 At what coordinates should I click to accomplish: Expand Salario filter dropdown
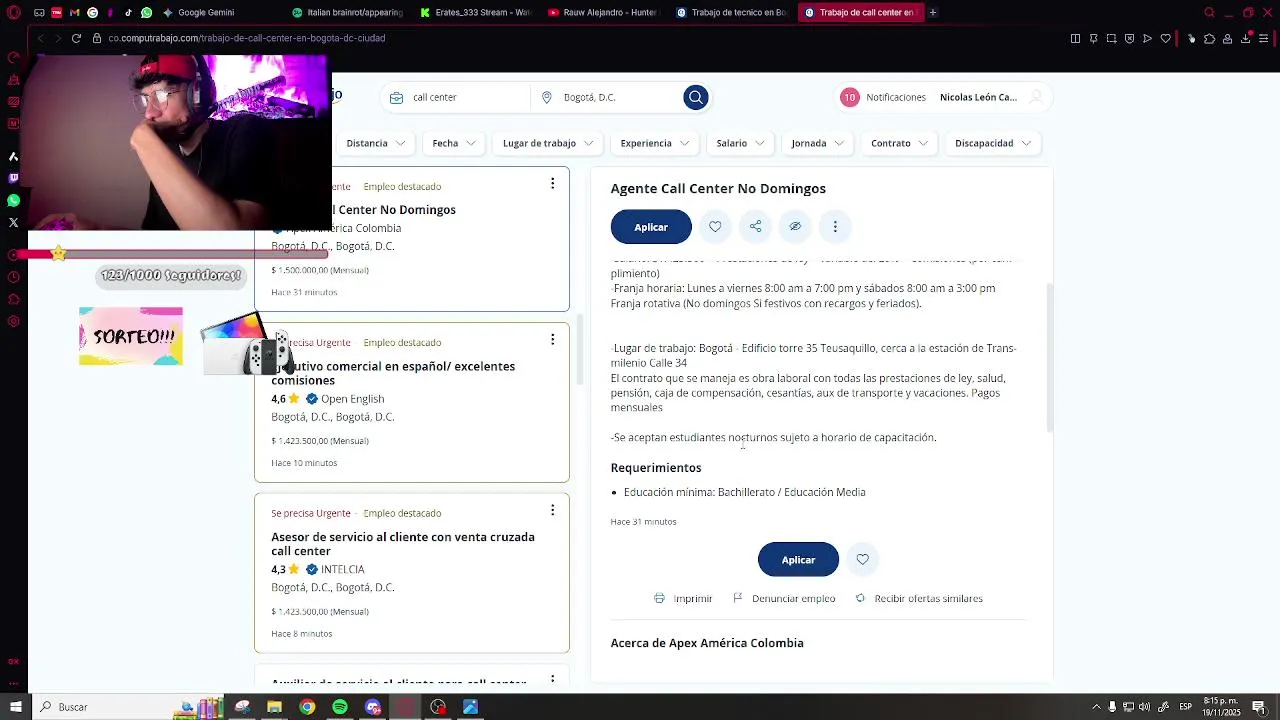click(x=740, y=143)
